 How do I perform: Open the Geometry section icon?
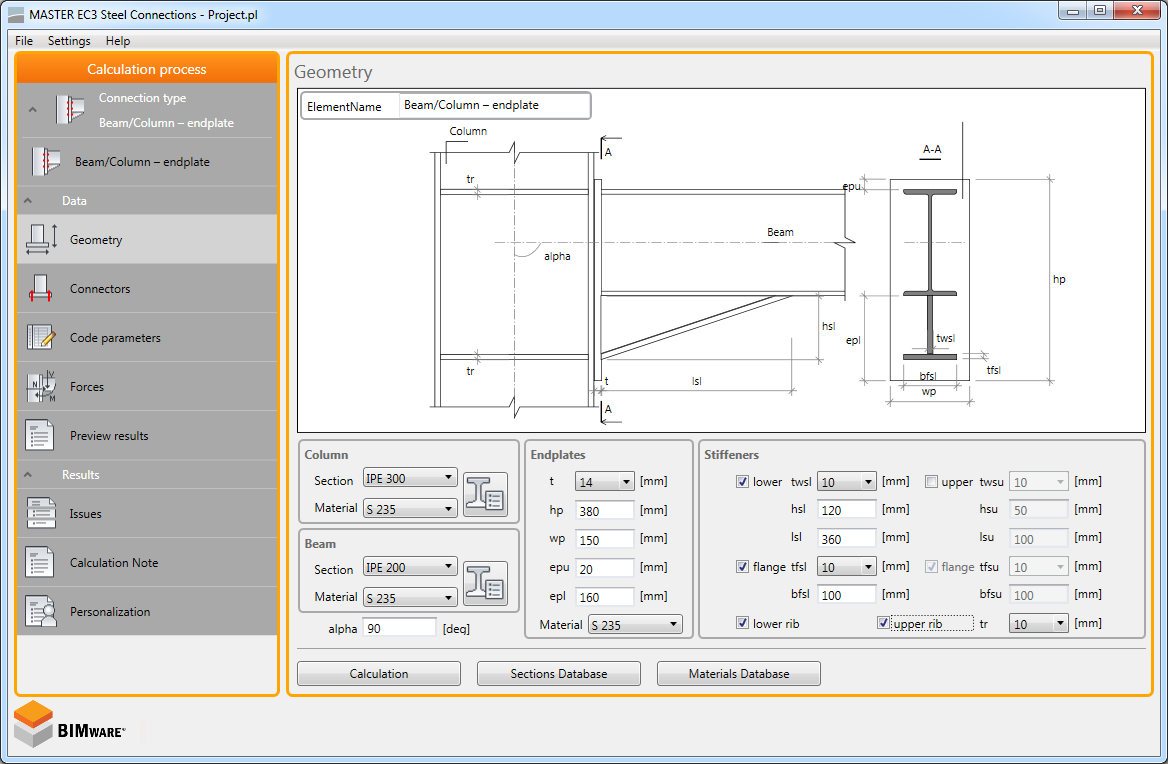[x=42, y=240]
